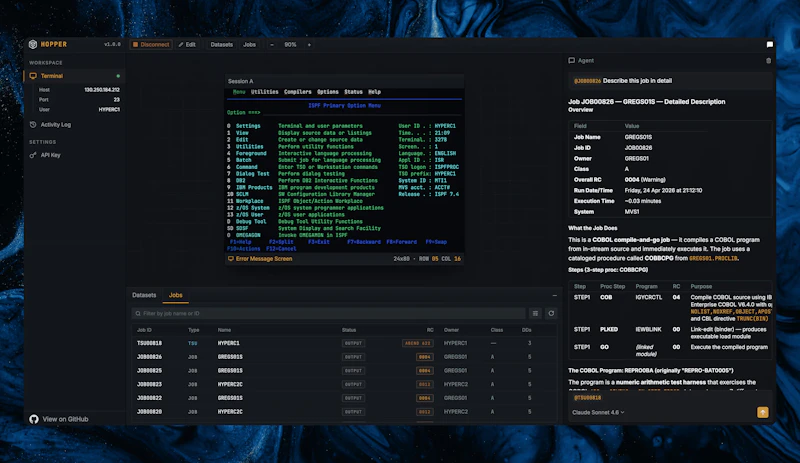Viewport: 800px width, 463px height.
Task: Click the 0012 RC badge for JOB00823
Action: (424, 384)
